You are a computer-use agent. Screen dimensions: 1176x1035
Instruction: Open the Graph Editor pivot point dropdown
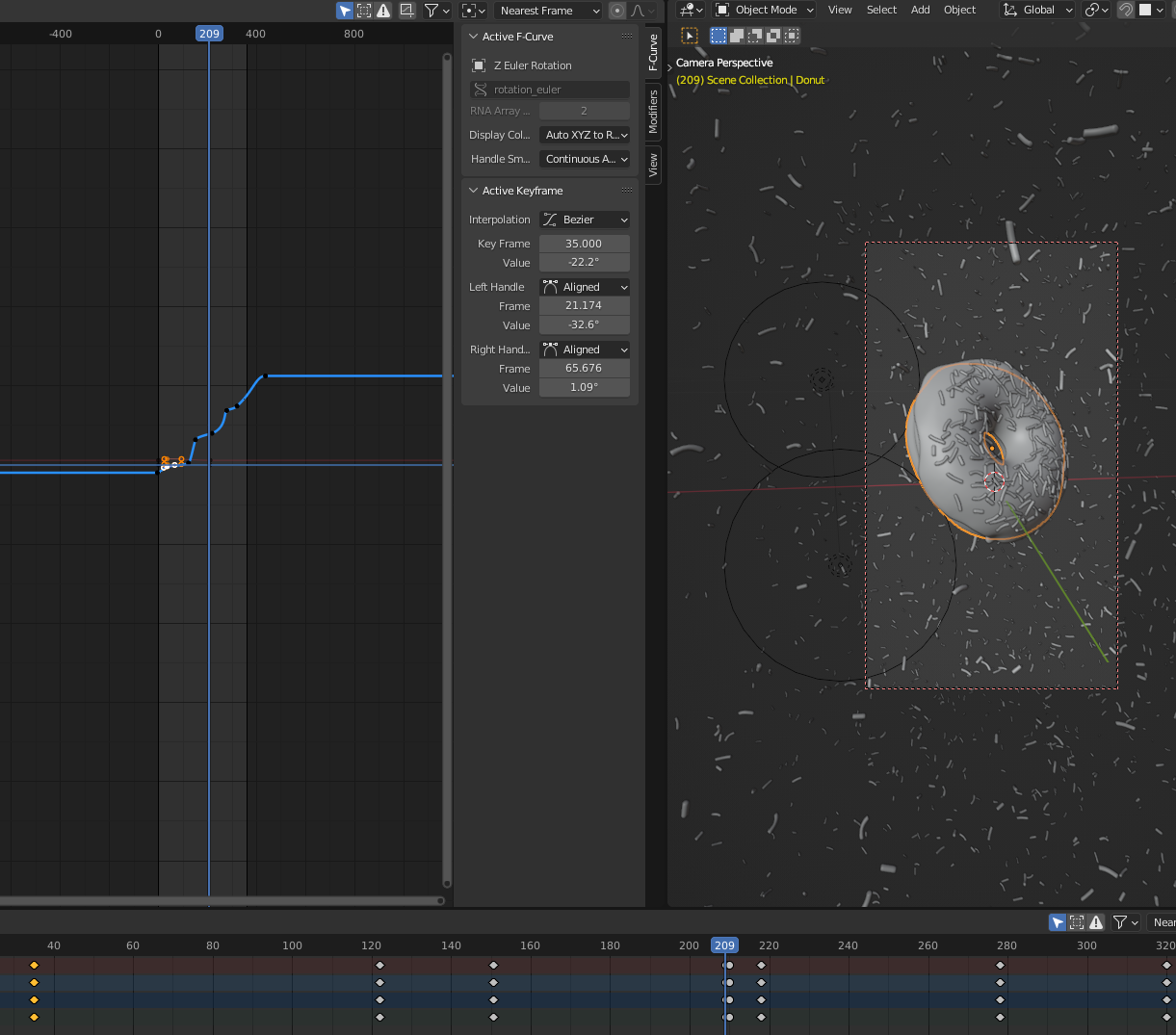[x=473, y=11]
